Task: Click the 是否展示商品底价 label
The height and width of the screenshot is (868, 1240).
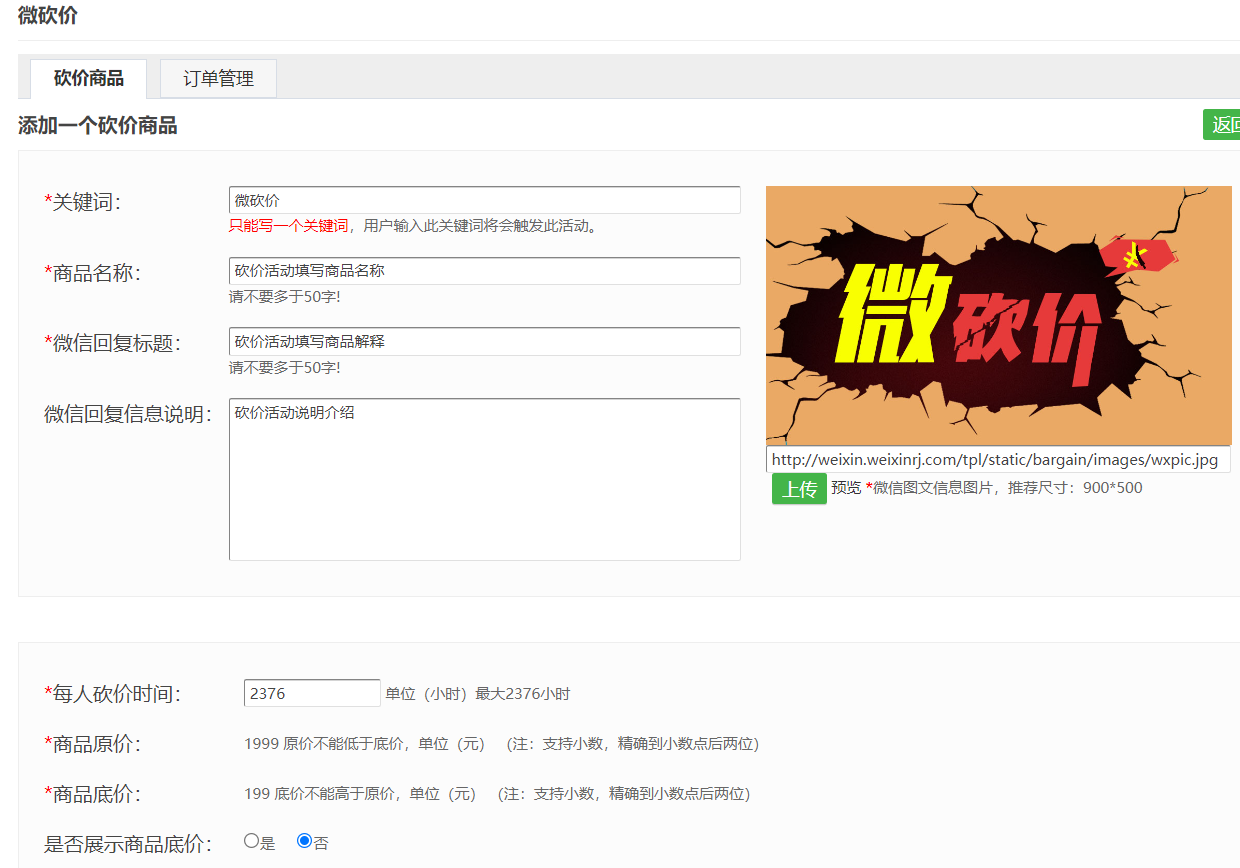Action: [x=128, y=844]
